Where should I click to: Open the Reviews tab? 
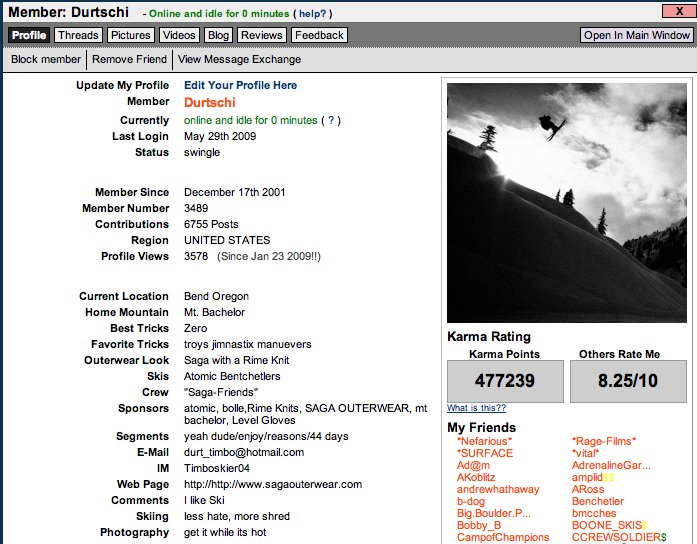click(262, 35)
